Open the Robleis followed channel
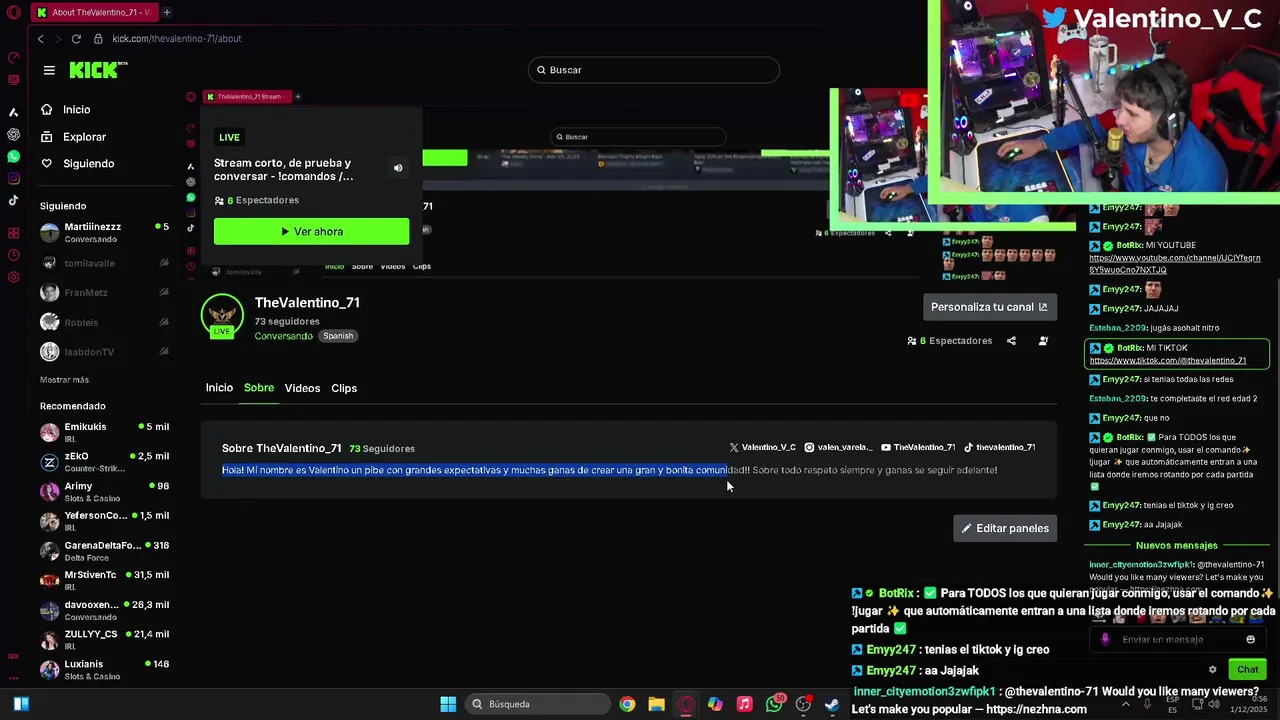The image size is (1280, 720). coord(105,322)
